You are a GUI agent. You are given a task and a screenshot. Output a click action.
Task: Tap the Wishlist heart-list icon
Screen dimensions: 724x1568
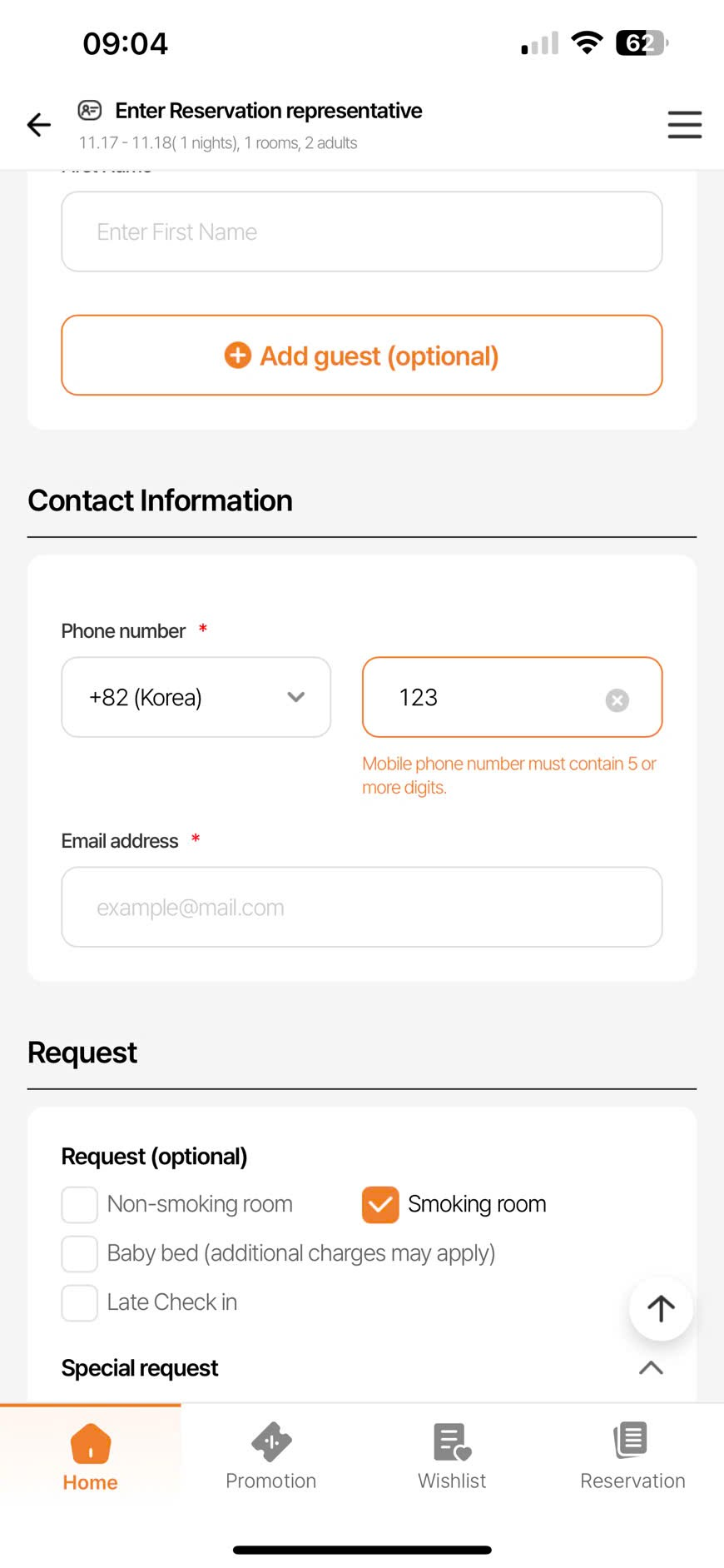pyautogui.click(x=452, y=1442)
